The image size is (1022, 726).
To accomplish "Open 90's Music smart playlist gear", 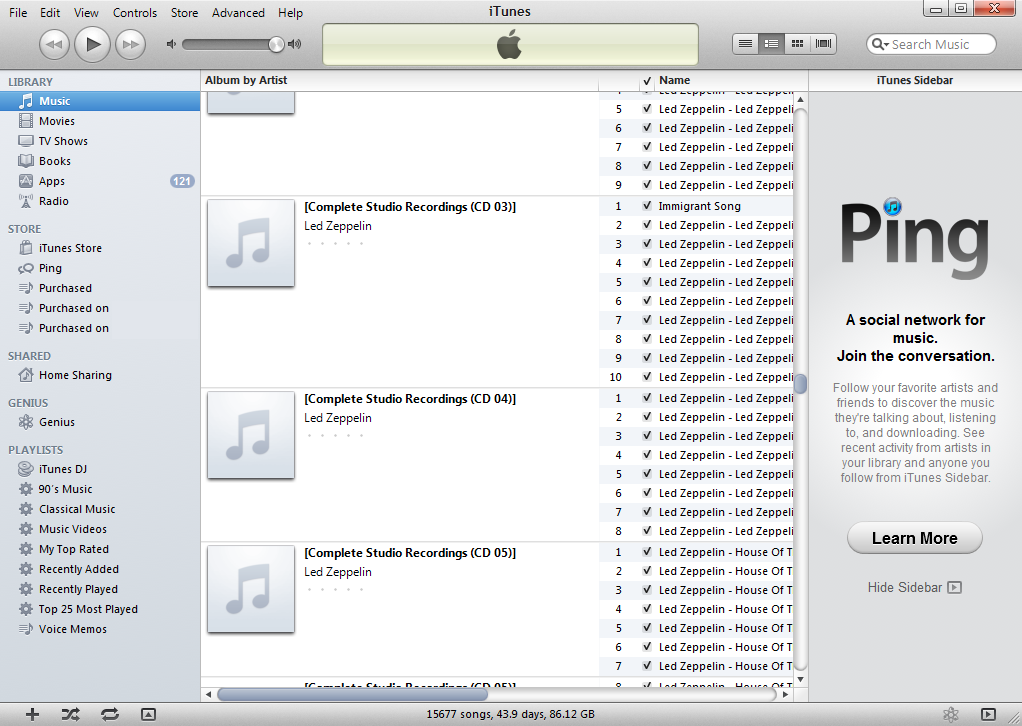I will pyautogui.click(x=26, y=489).
